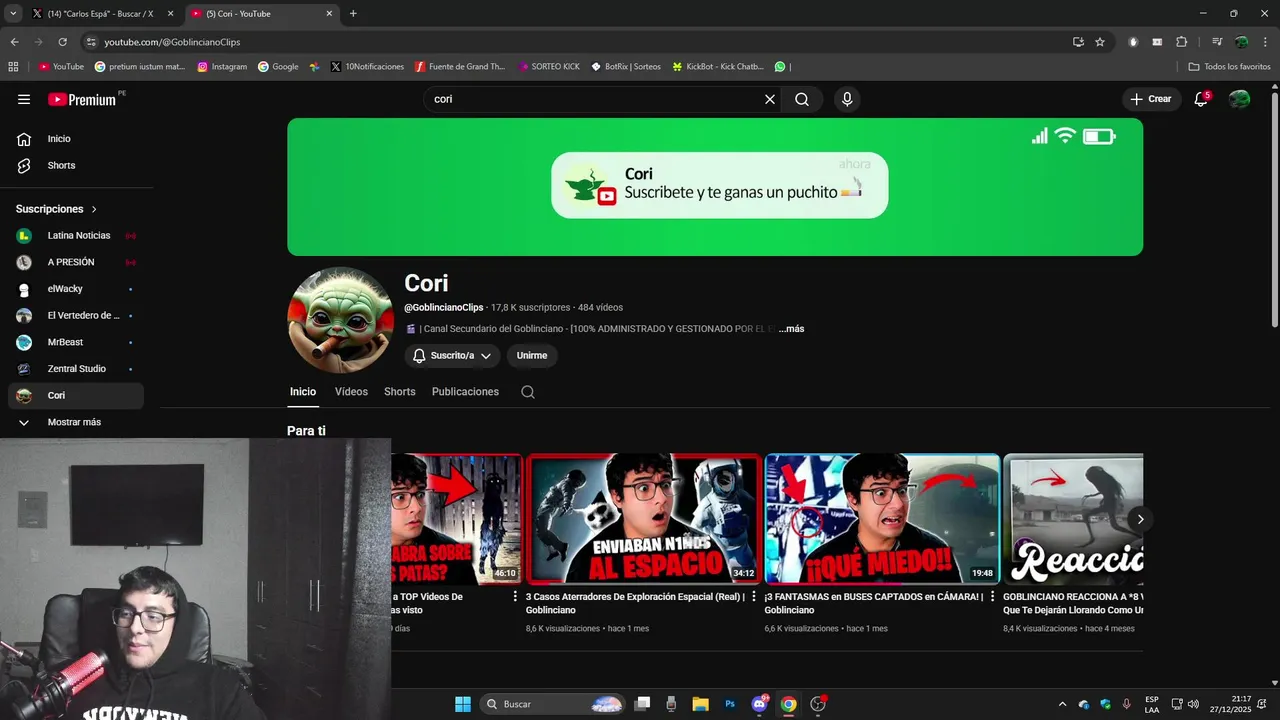The width and height of the screenshot is (1280, 720).
Task: Click the Cori channel banner
Action: 715,187
